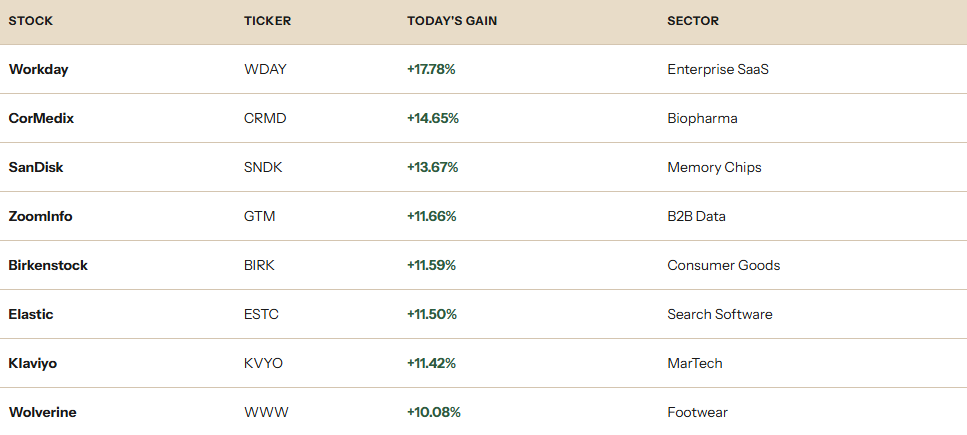Click the +11.66% gain for ZoomInfo
Image resolution: width=967 pixels, height=435 pixels.
[x=432, y=216]
